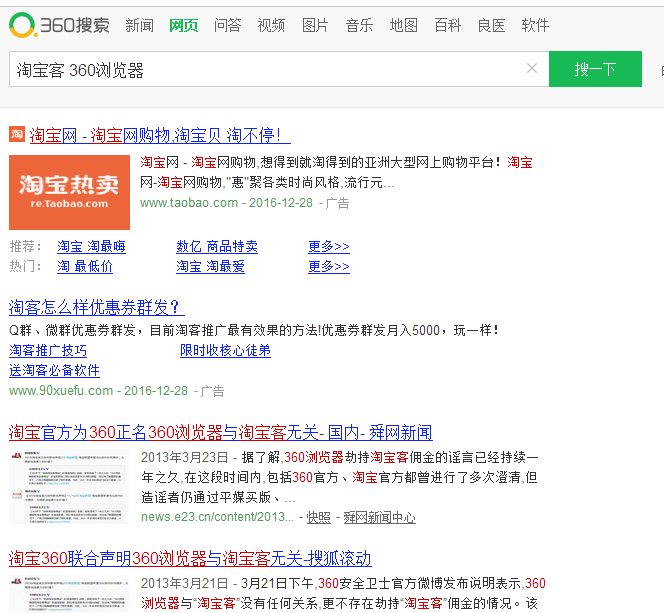Click the www.90xuefu.com URL text
The height and width of the screenshot is (613, 664).
click(x=61, y=390)
